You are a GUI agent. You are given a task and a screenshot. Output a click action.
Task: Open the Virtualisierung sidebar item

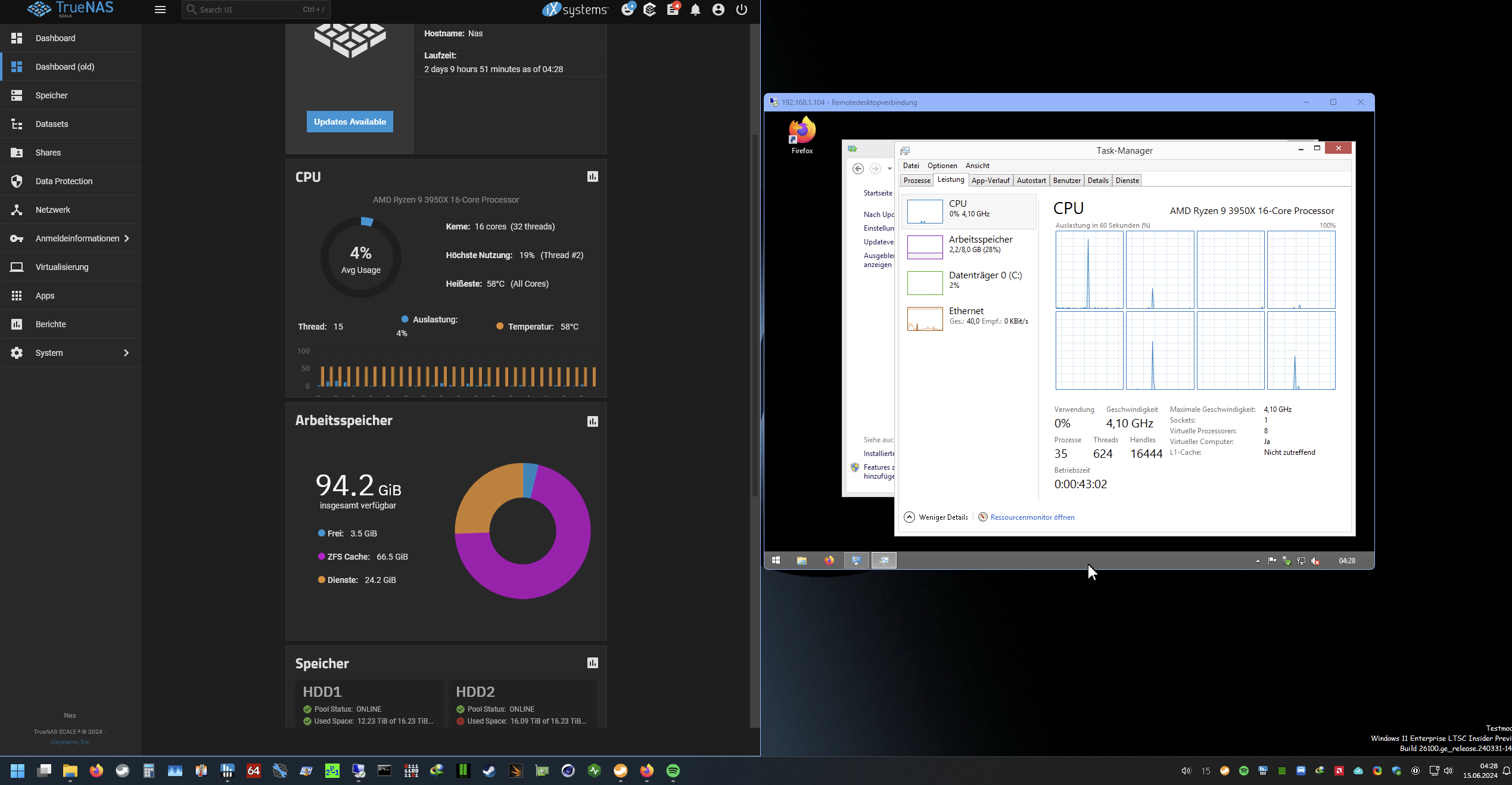click(62, 267)
